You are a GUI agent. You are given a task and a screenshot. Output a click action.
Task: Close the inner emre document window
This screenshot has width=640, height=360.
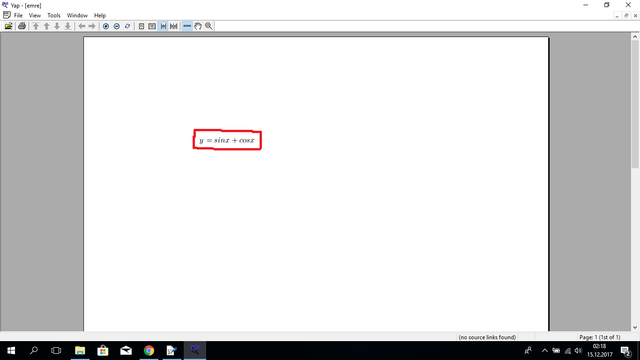(636, 16)
